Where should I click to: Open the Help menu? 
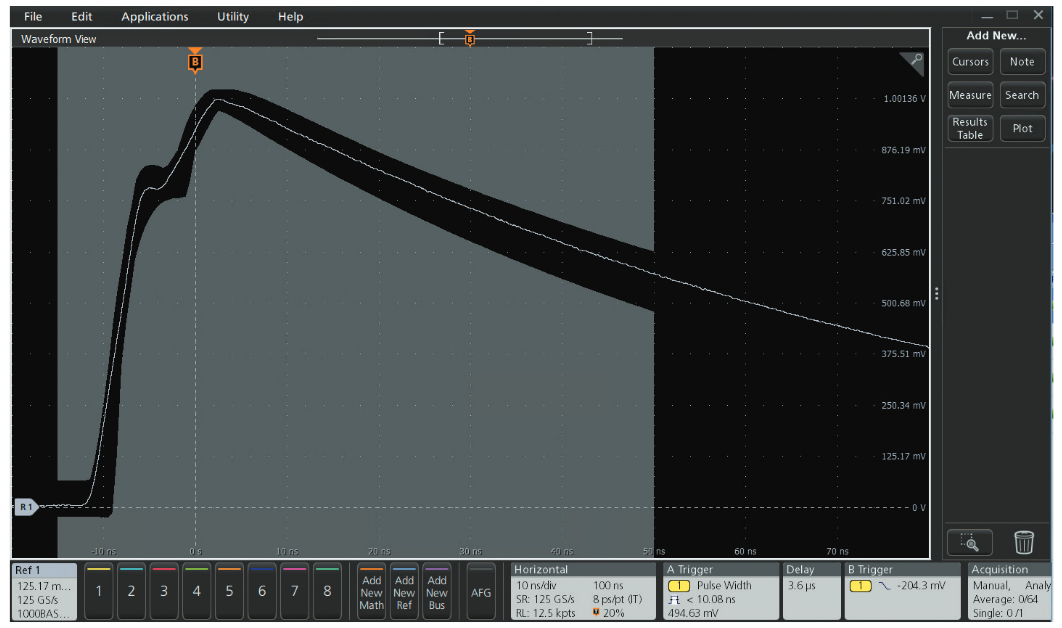tap(290, 16)
